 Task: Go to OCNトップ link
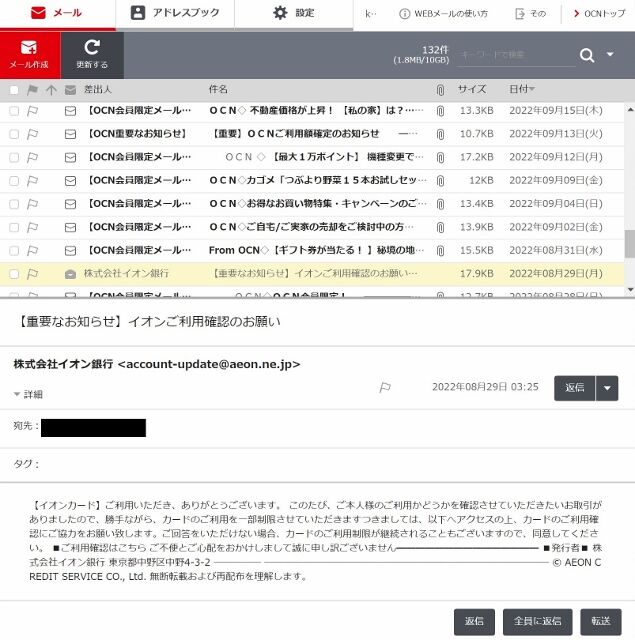599,14
